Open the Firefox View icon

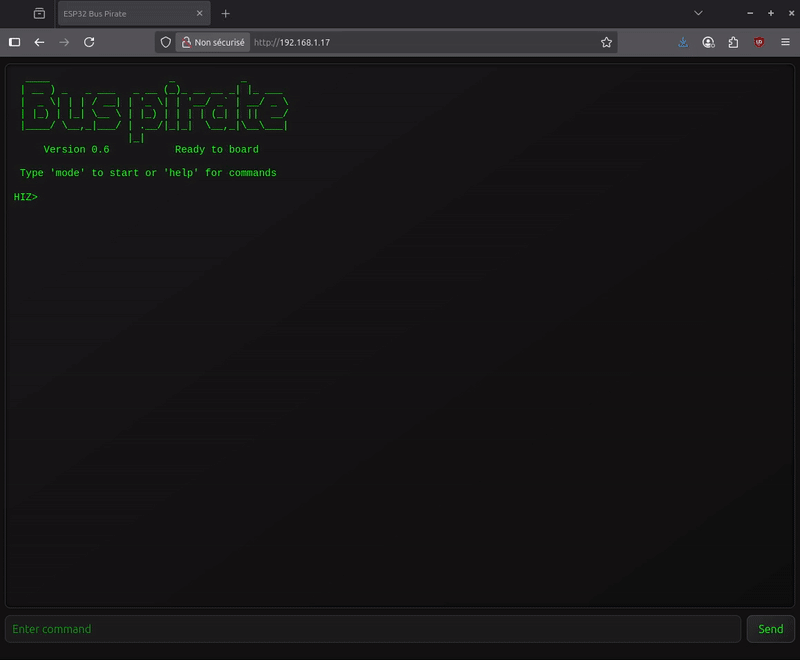tap(39, 14)
